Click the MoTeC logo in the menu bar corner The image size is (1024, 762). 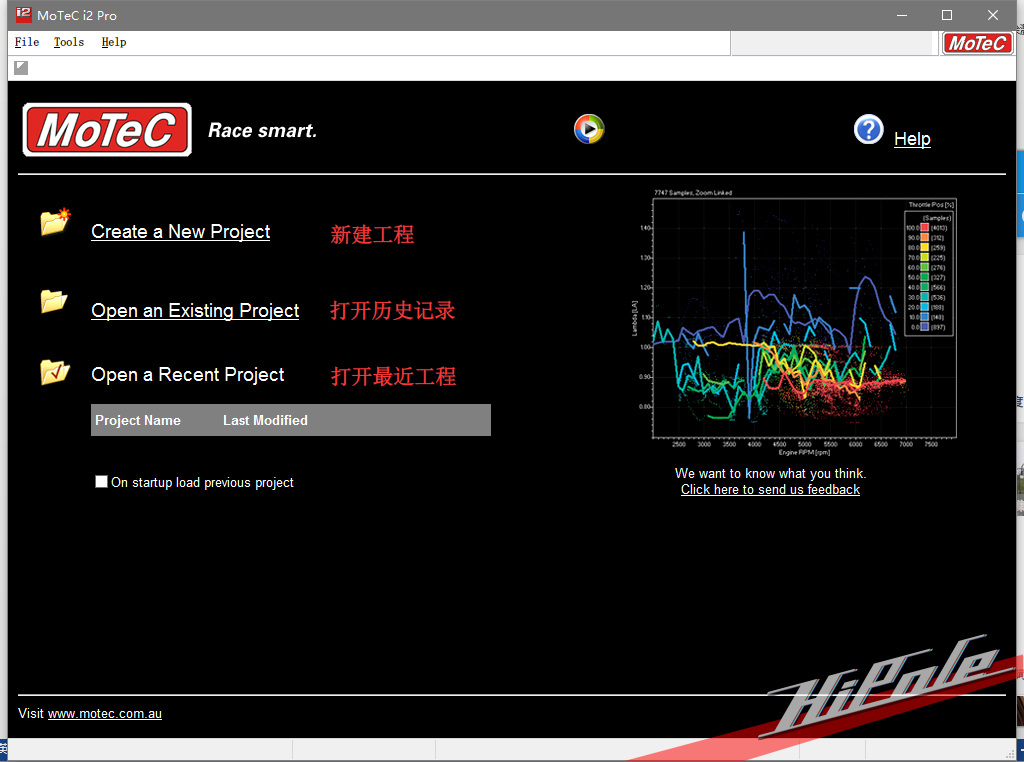point(977,44)
